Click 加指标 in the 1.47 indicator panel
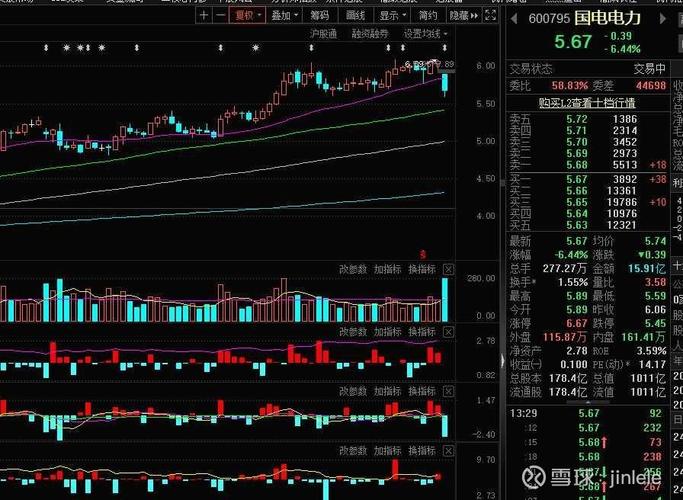 tap(387, 392)
